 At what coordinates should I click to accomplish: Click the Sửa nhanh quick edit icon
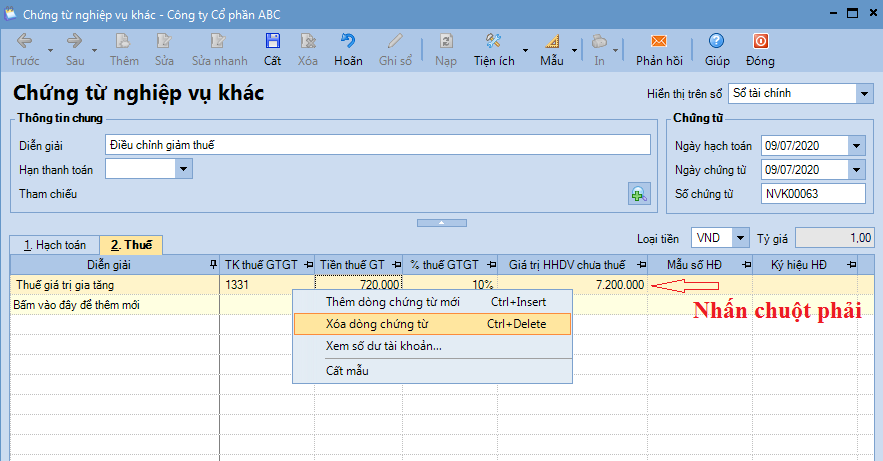pos(218,41)
